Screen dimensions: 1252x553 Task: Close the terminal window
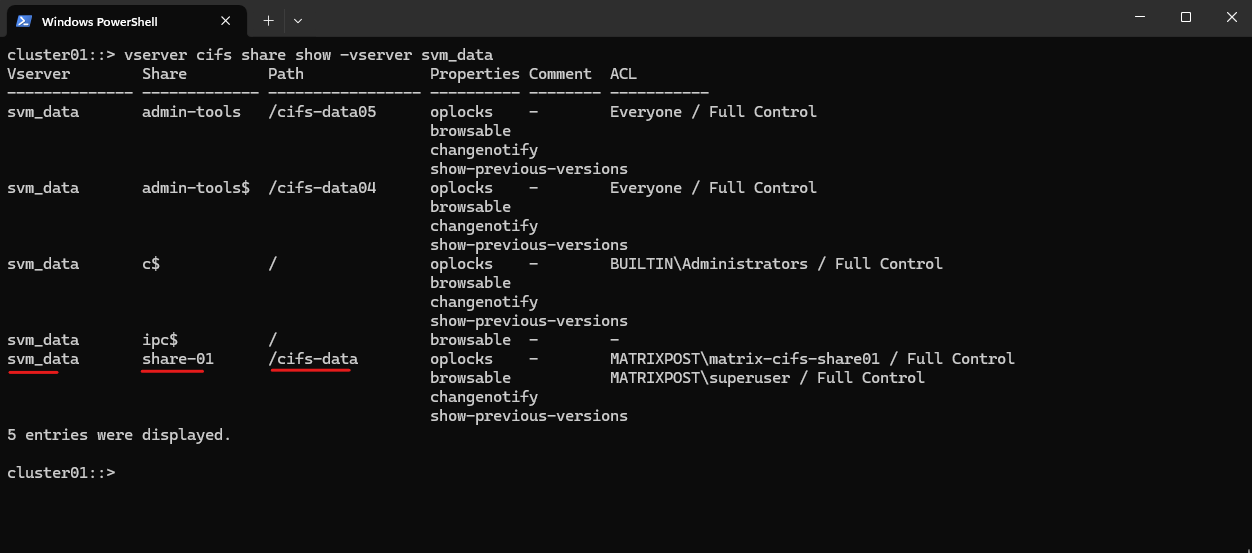point(1231,17)
